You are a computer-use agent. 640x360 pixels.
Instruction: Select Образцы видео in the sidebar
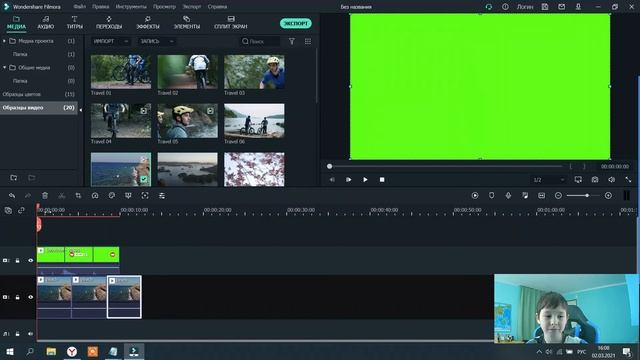tap(38, 108)
